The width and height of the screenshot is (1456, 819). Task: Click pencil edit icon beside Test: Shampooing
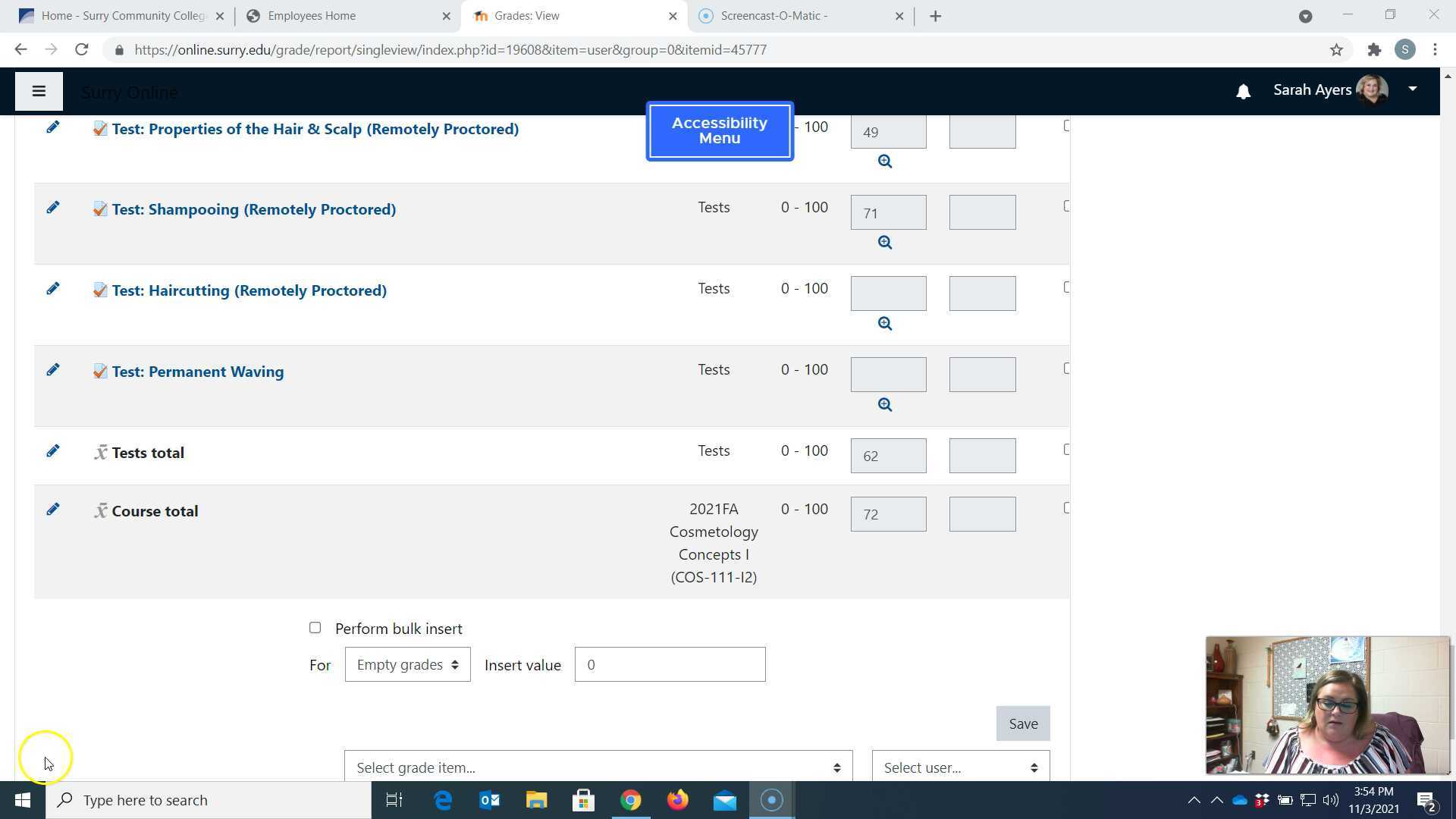[x=52, y=208]
